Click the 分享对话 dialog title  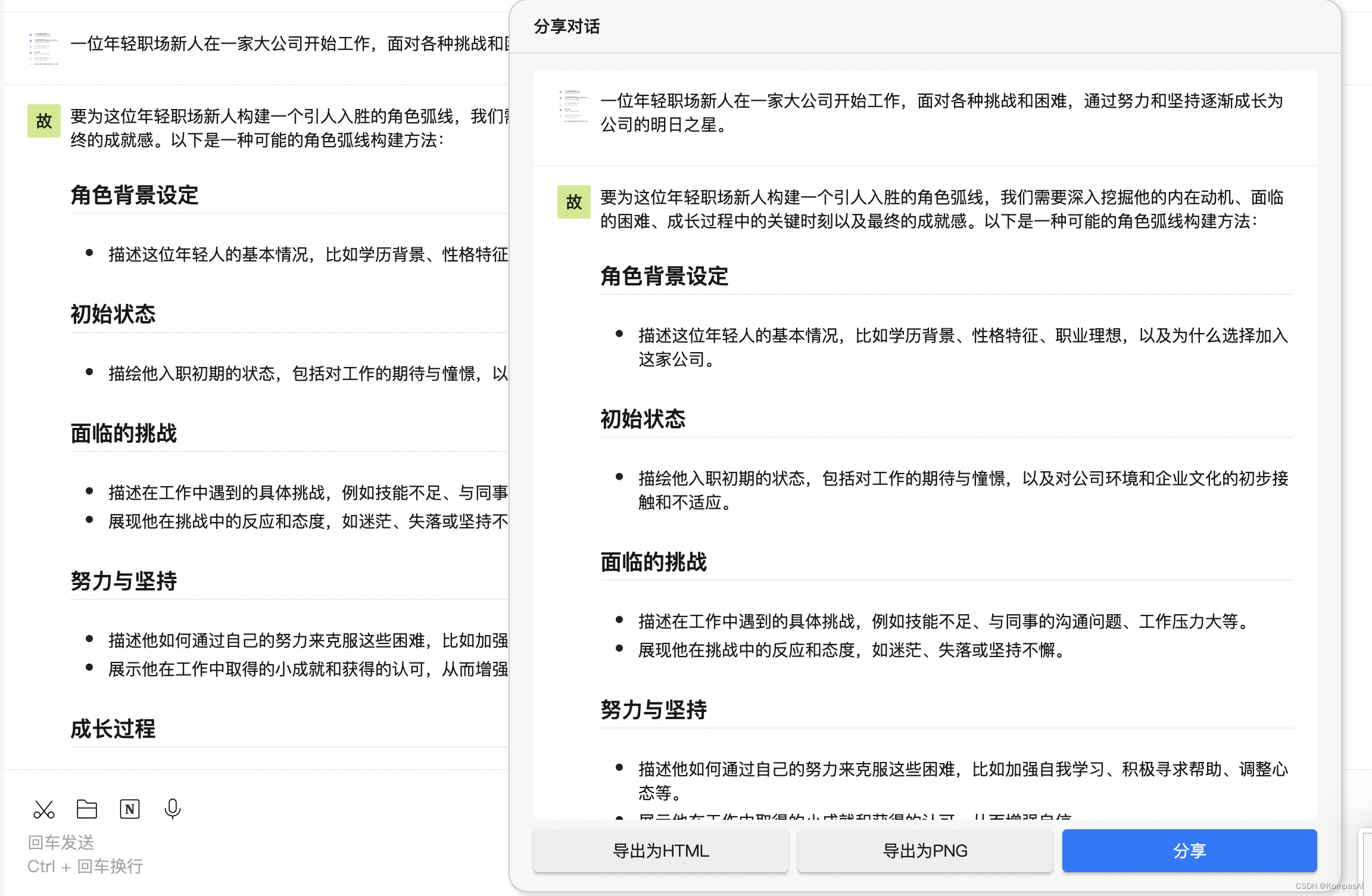click(567, 27)
